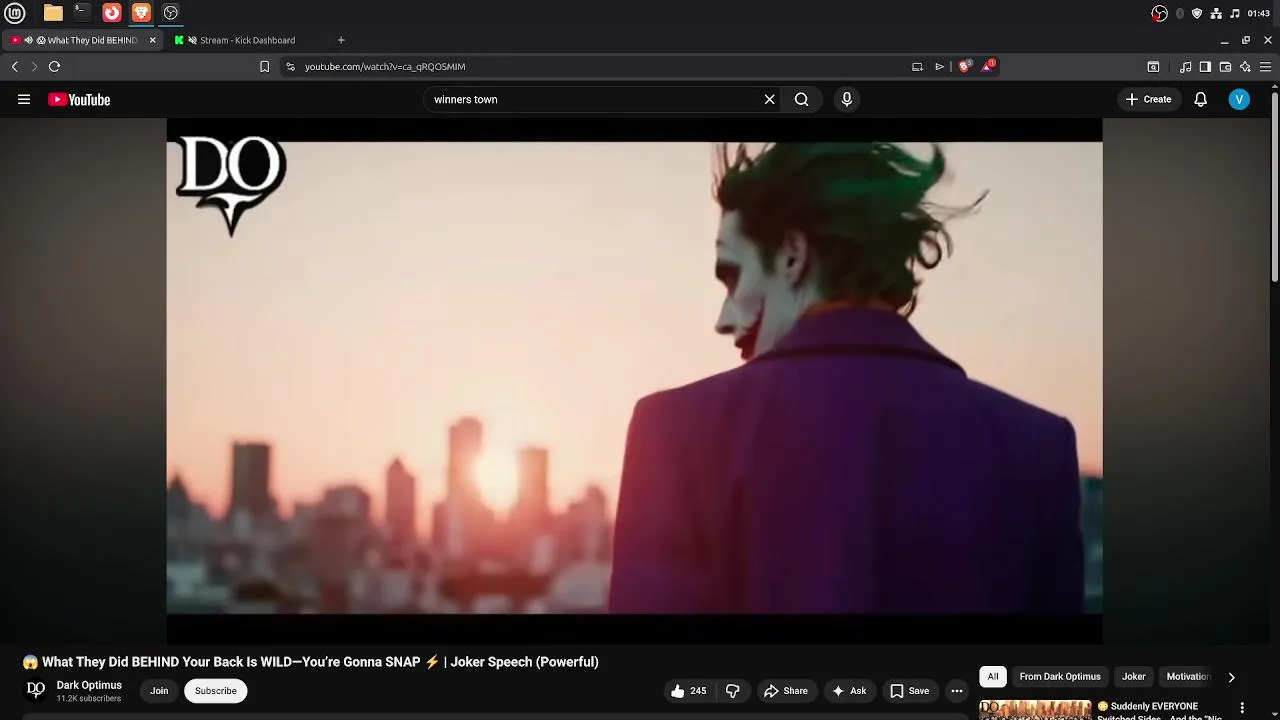Viewport: 1280px width, 720px height.
Task: Click the video player to pause
Action: [634, 380]
